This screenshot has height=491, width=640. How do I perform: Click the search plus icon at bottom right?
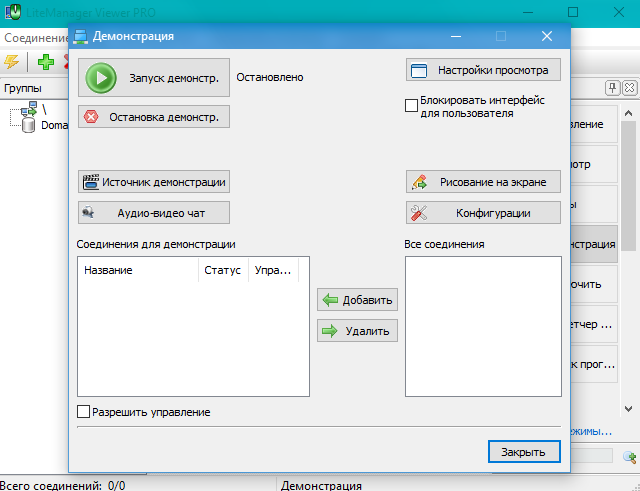630,456
